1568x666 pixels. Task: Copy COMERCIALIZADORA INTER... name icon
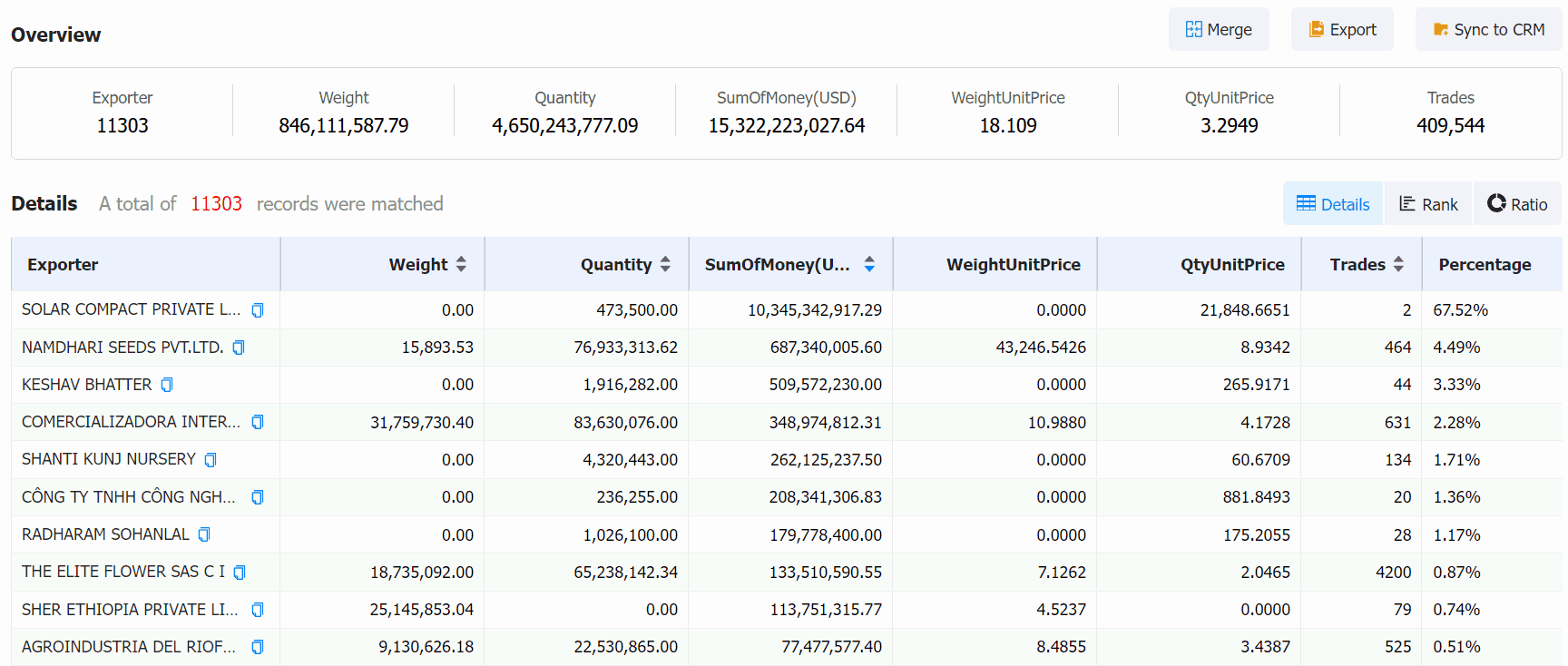[258, 422]
